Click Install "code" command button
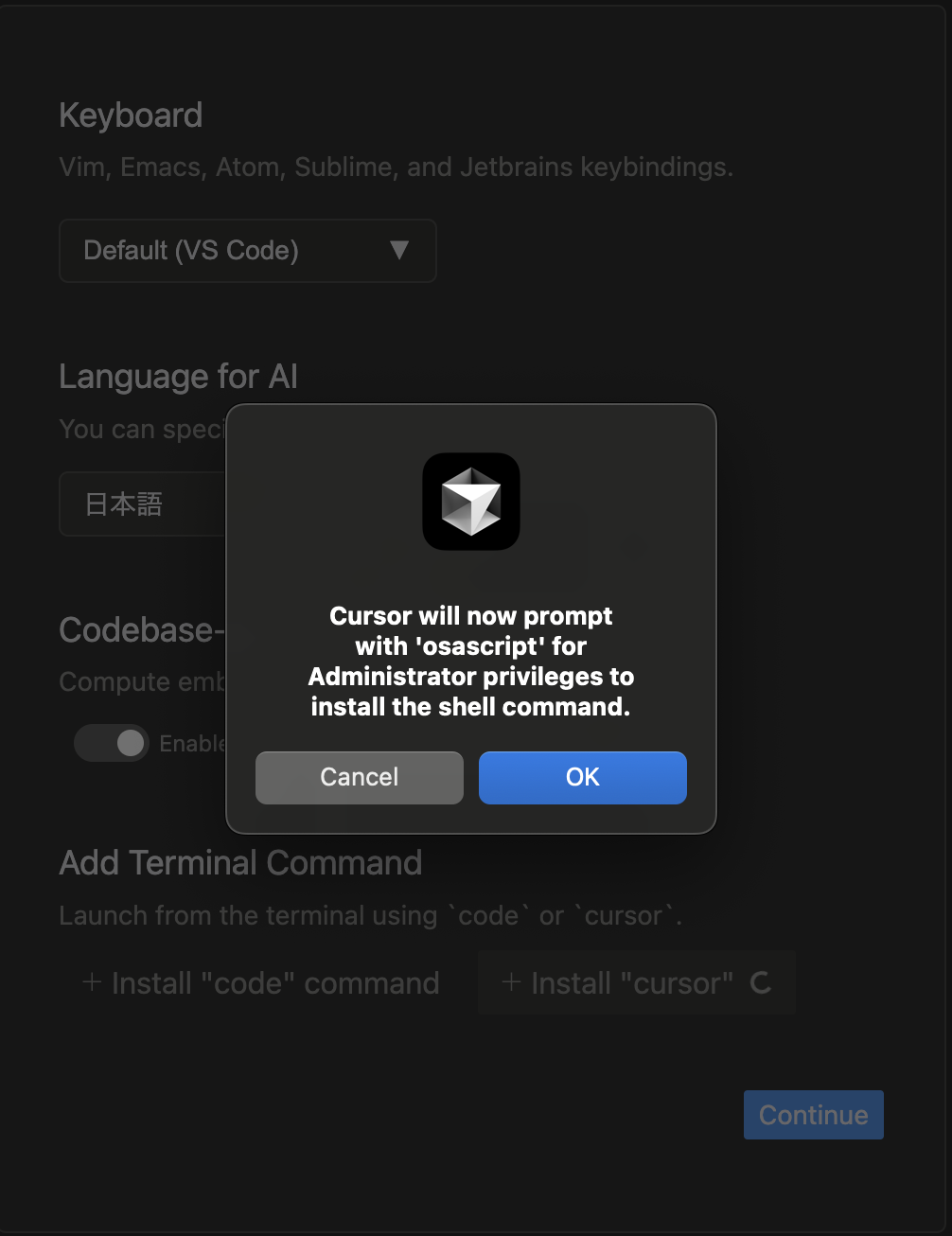The height and width of the screenshot is (1236, 952). point(261,983)
